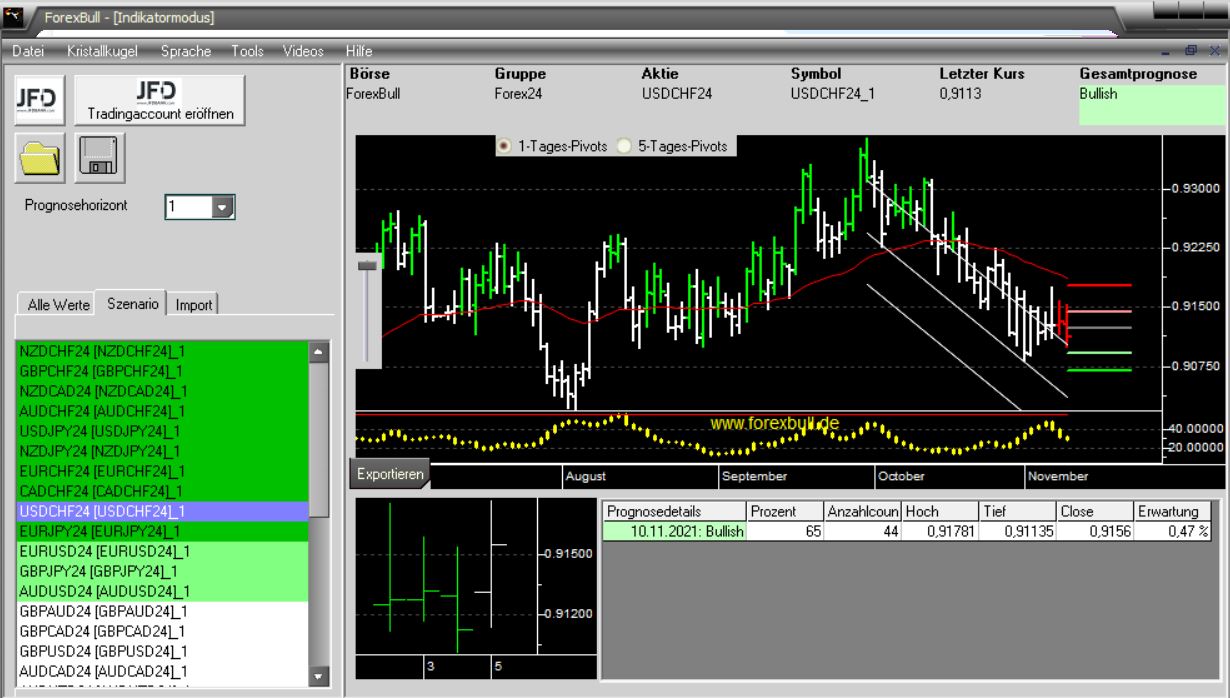Select NZDCHF24 [NZDCHF24]_1 in list
The height and width of the screenshot is (698, 1230).
(x=163, y=351)
